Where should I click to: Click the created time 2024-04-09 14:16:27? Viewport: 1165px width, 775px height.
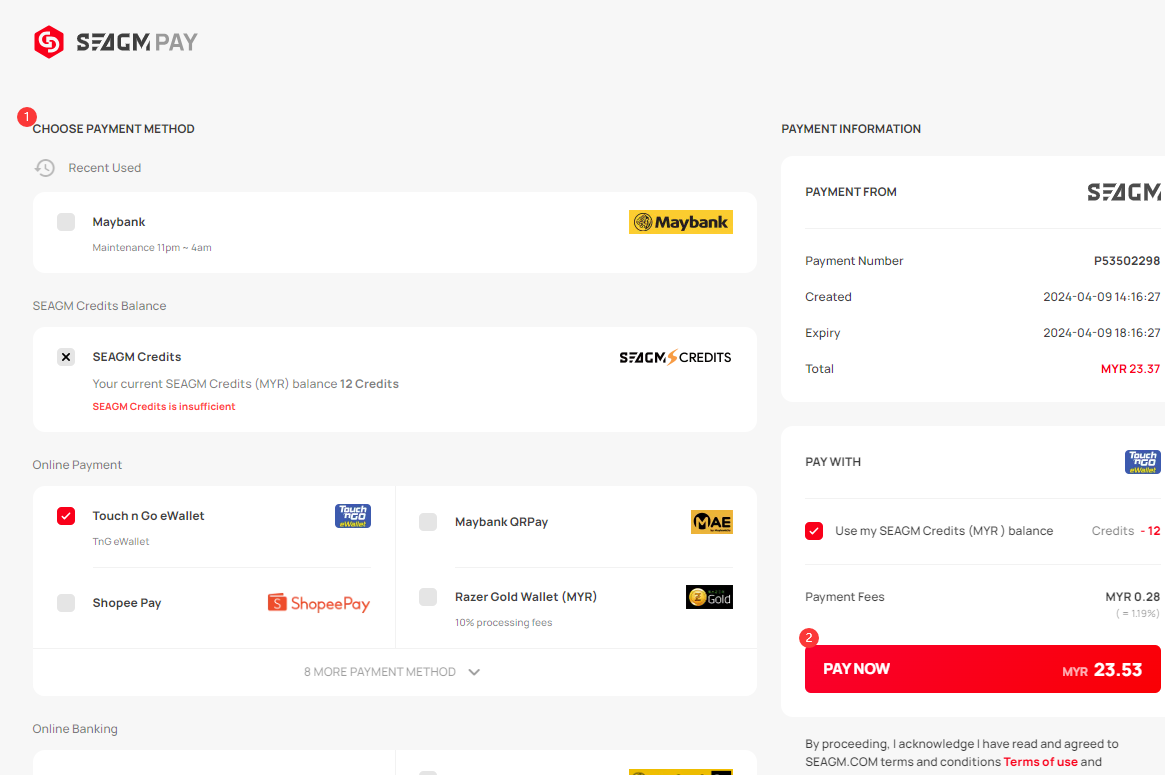1102,296
